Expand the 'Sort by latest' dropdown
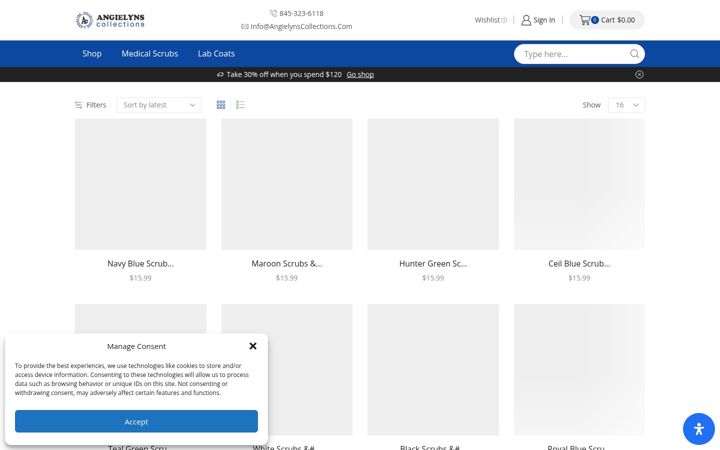Screen dimensions: 720x450 [159, 105]
